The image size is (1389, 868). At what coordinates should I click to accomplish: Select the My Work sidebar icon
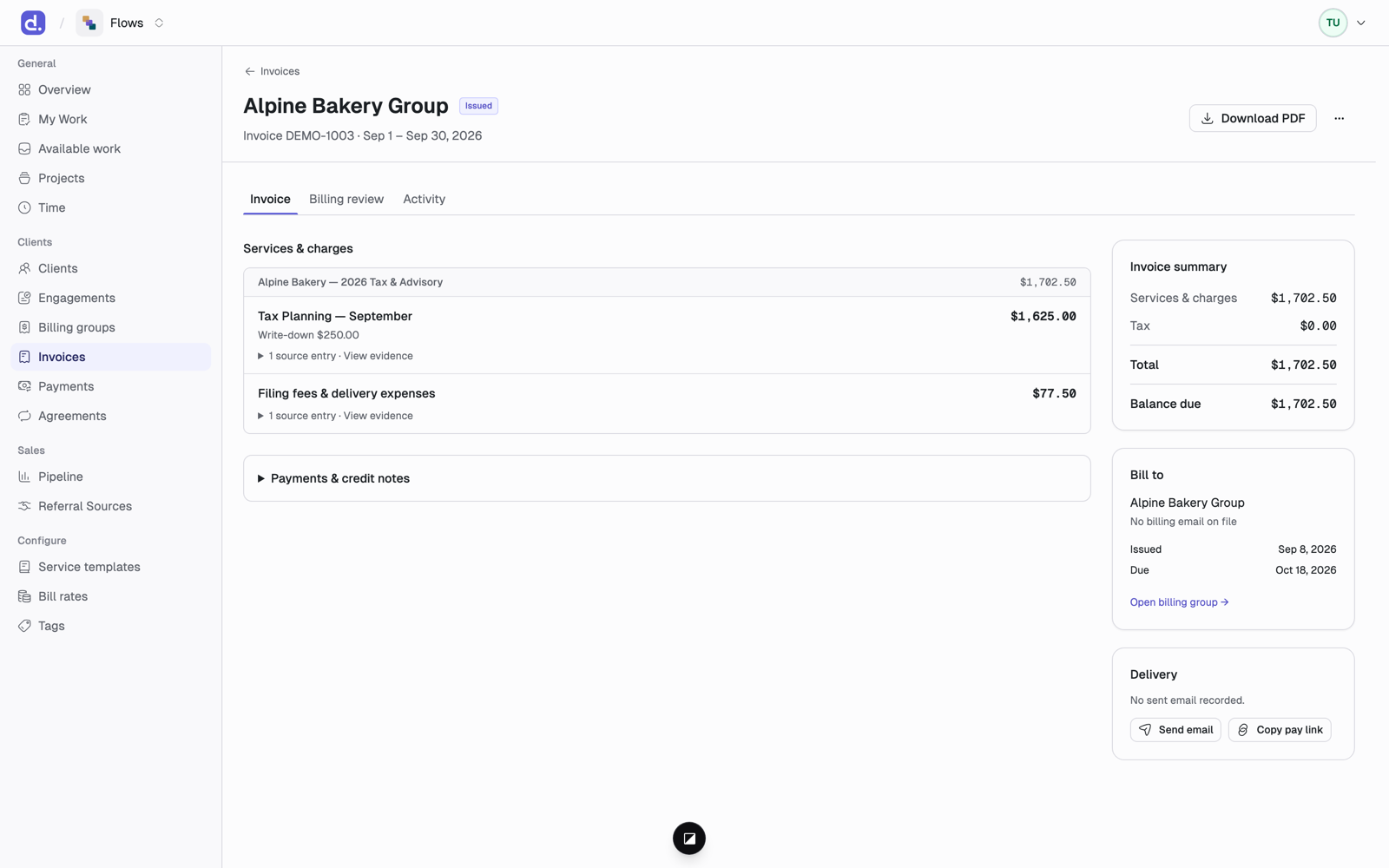click(x=24, y=119)
